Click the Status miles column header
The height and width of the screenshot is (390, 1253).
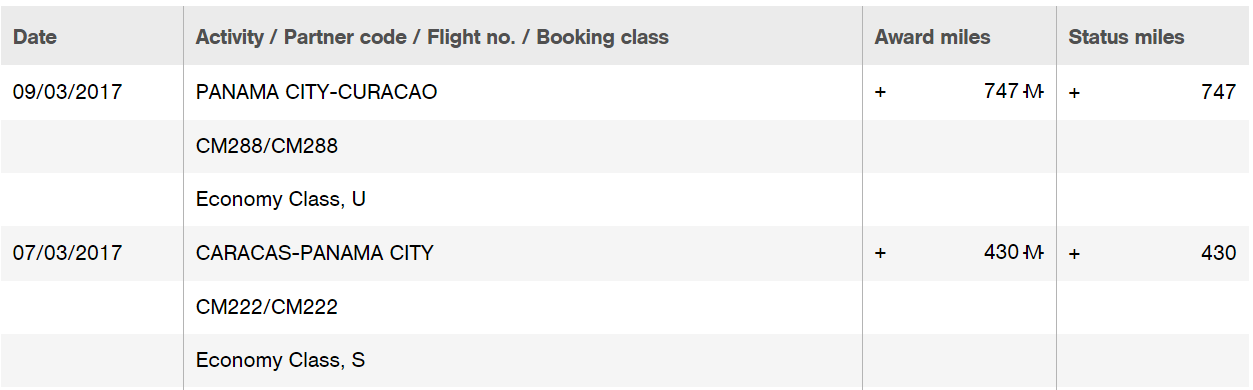1126,37
